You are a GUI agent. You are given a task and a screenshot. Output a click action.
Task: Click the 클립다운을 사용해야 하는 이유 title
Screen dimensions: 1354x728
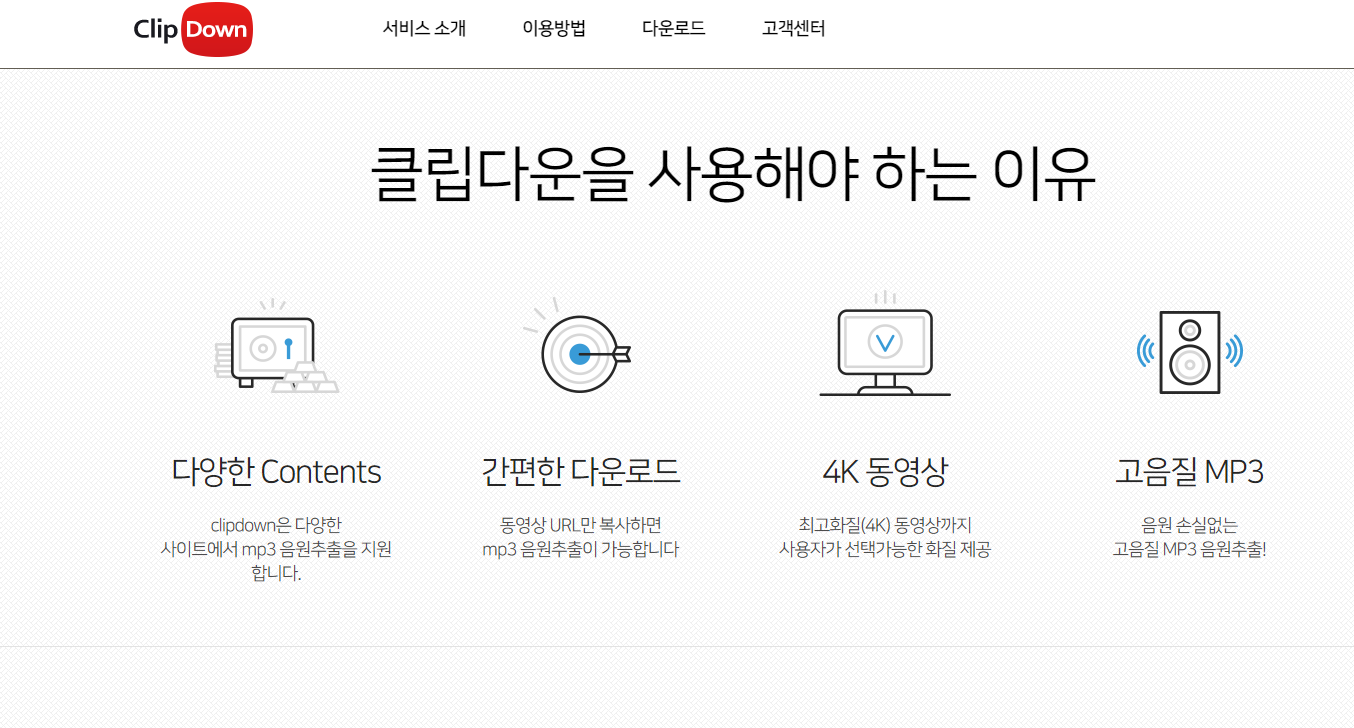coord(733,174)
